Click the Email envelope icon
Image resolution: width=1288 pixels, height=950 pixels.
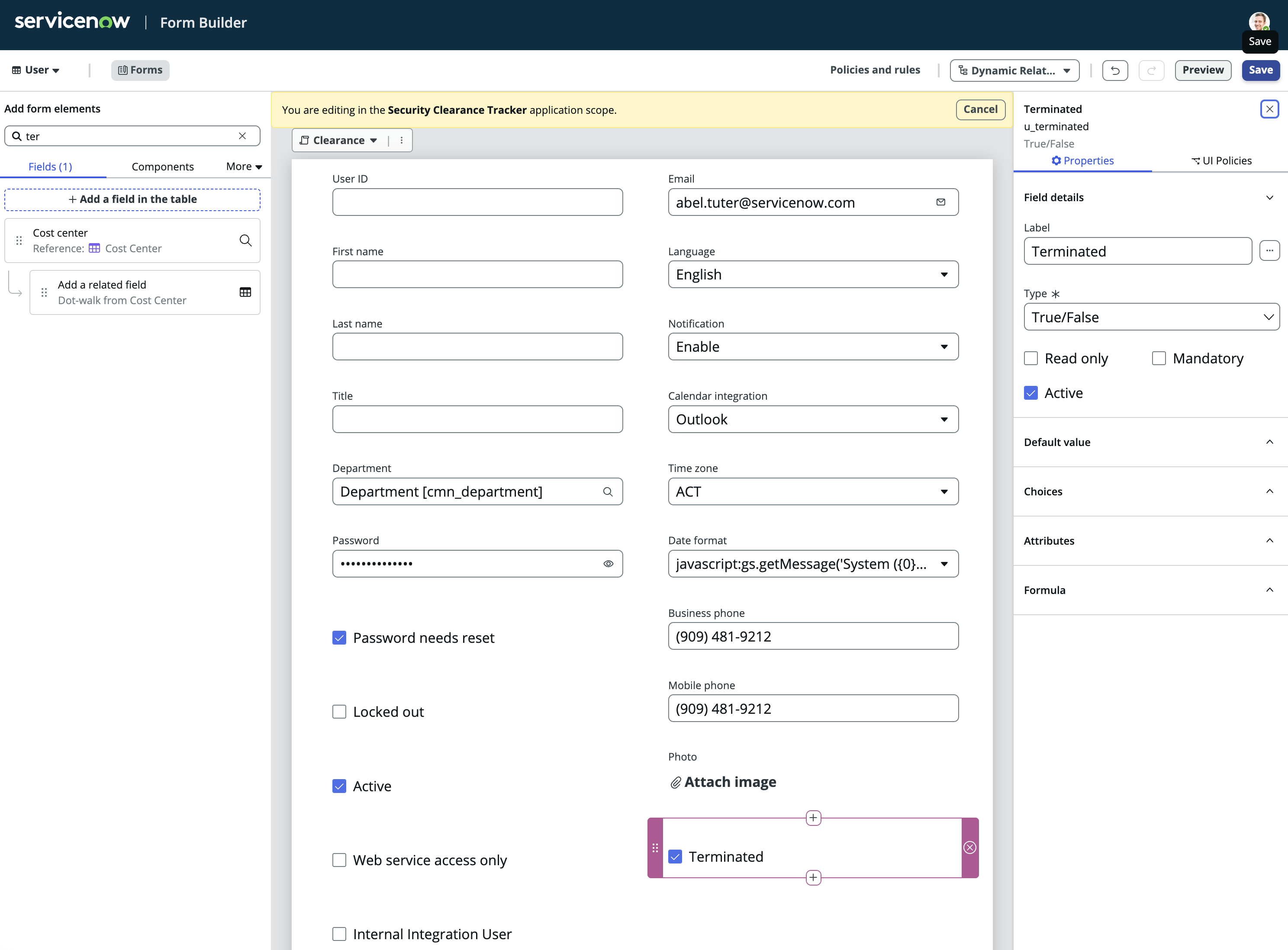(940, 202)
